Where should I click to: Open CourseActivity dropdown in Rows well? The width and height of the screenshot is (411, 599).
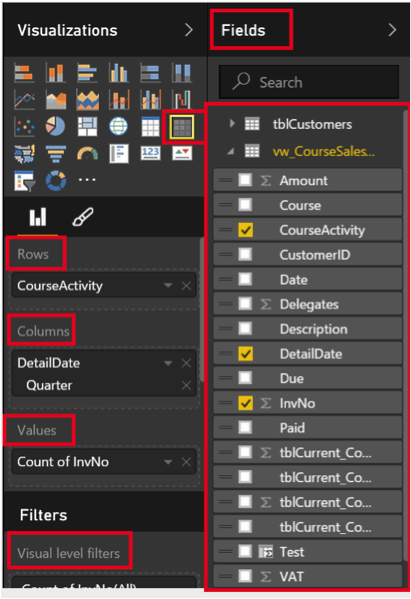pos(168,285)
